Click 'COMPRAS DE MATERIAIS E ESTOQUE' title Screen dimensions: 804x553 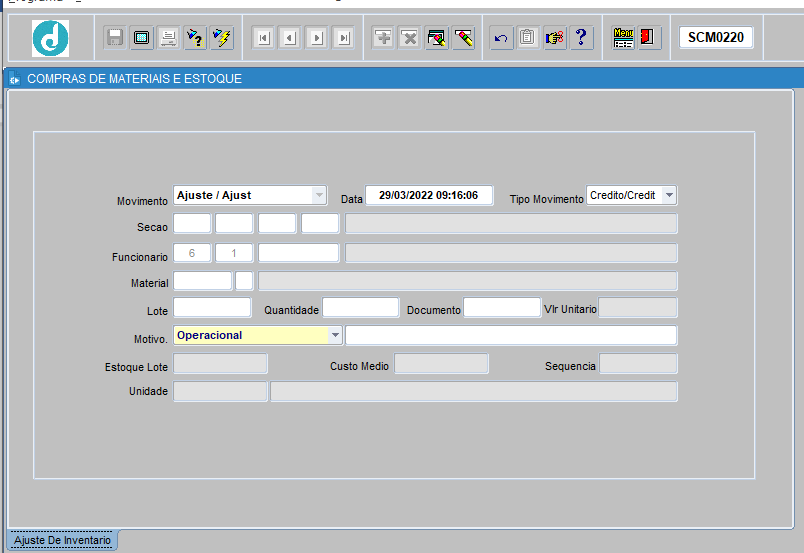pyautogui.click(x=134, y=78)
